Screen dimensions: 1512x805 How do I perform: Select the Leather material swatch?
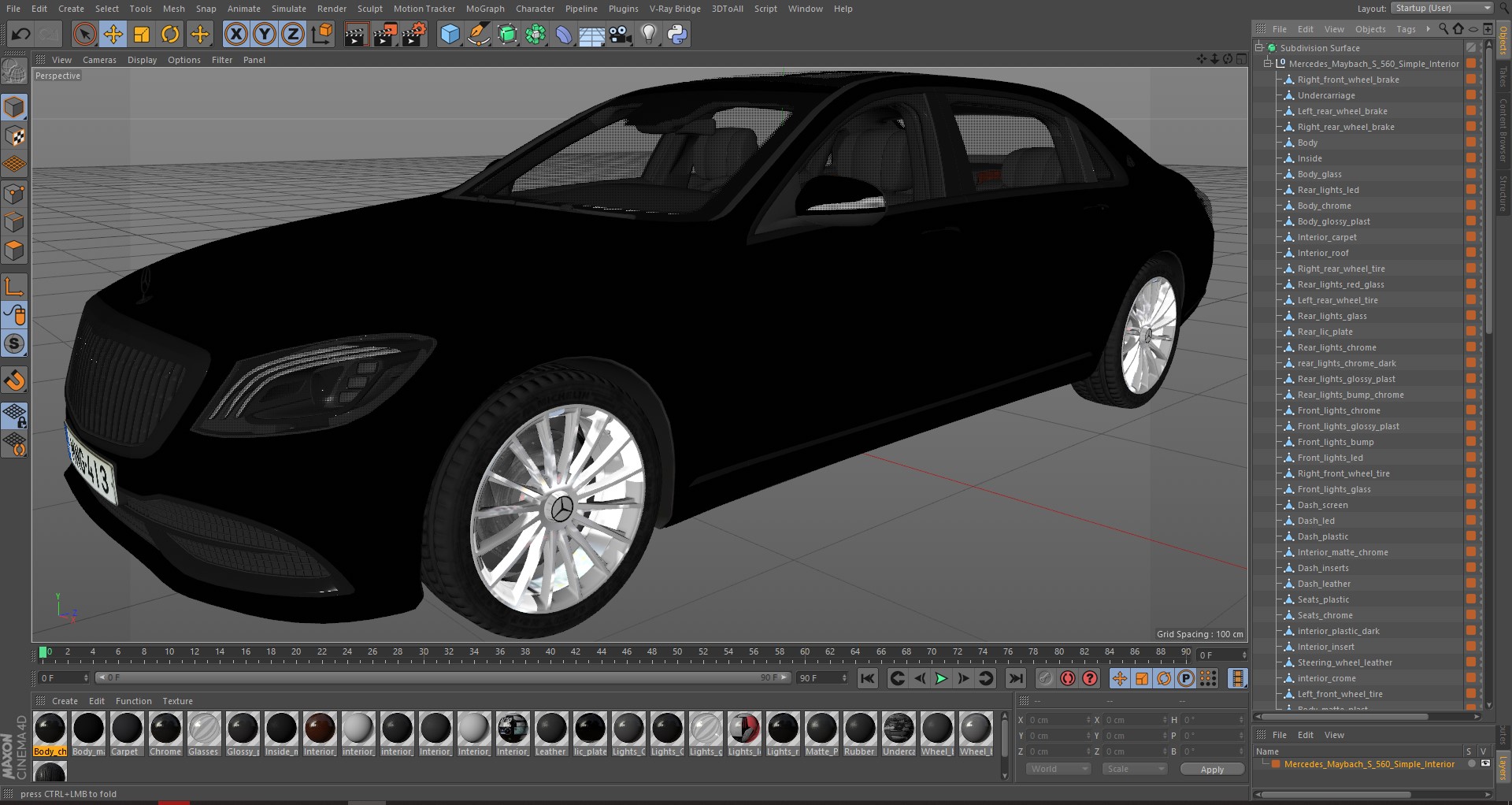point(550,734)
